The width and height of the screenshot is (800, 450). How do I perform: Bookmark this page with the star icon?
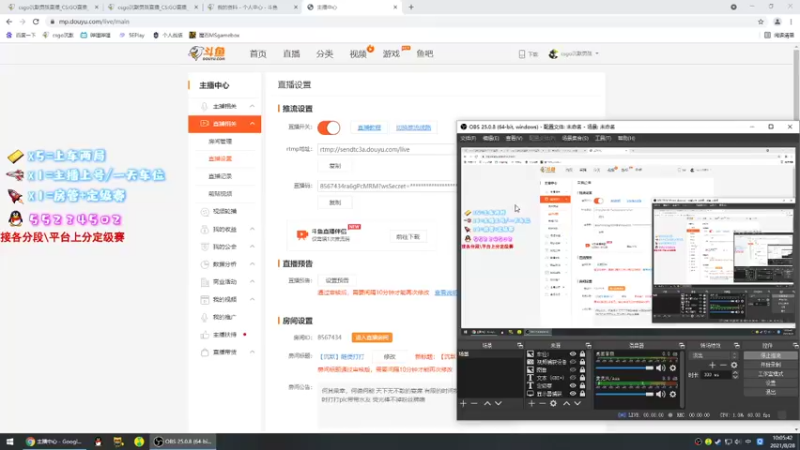pos(761,21)
